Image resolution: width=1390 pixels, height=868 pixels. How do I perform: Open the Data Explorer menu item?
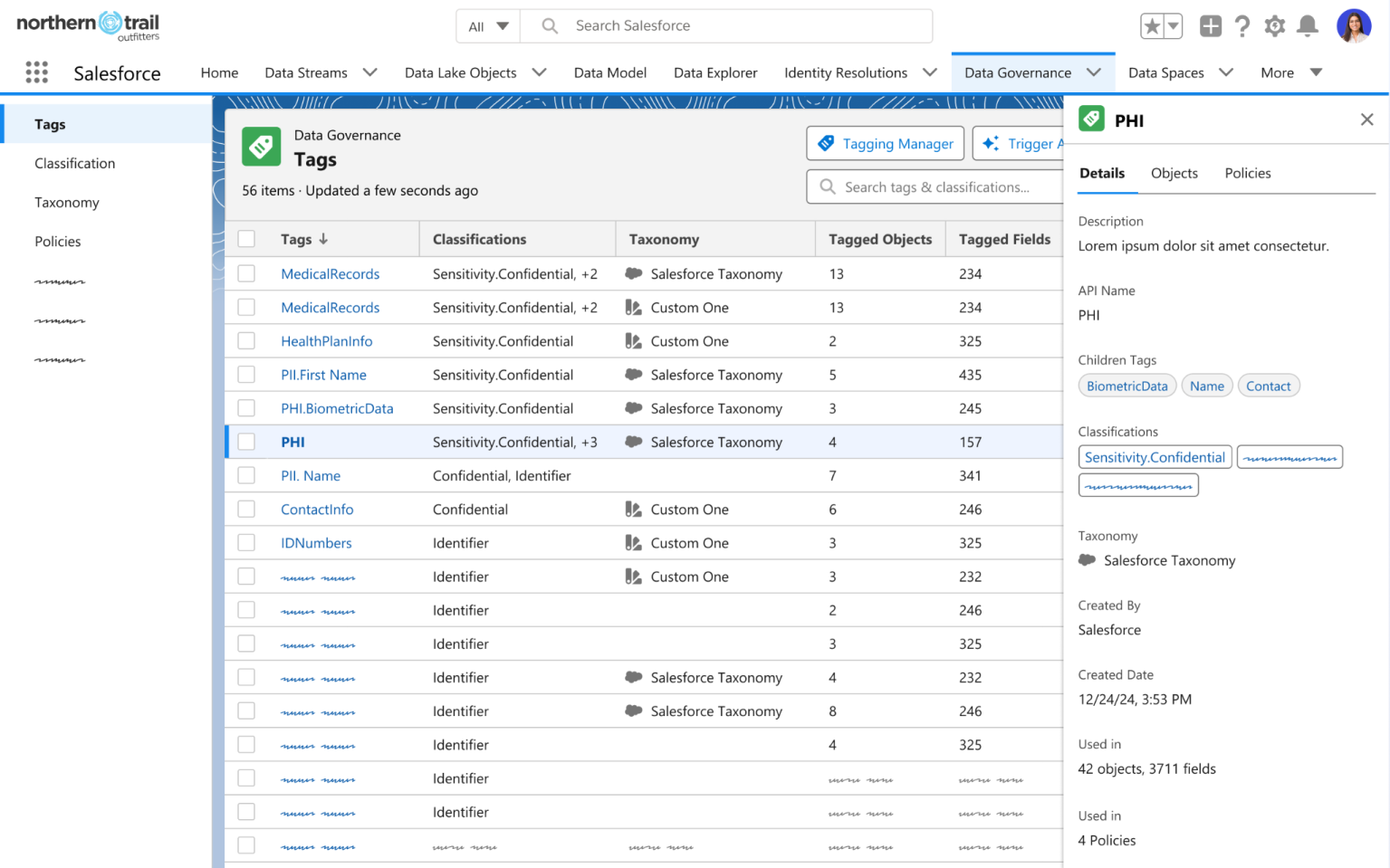[x=714, y=72]
